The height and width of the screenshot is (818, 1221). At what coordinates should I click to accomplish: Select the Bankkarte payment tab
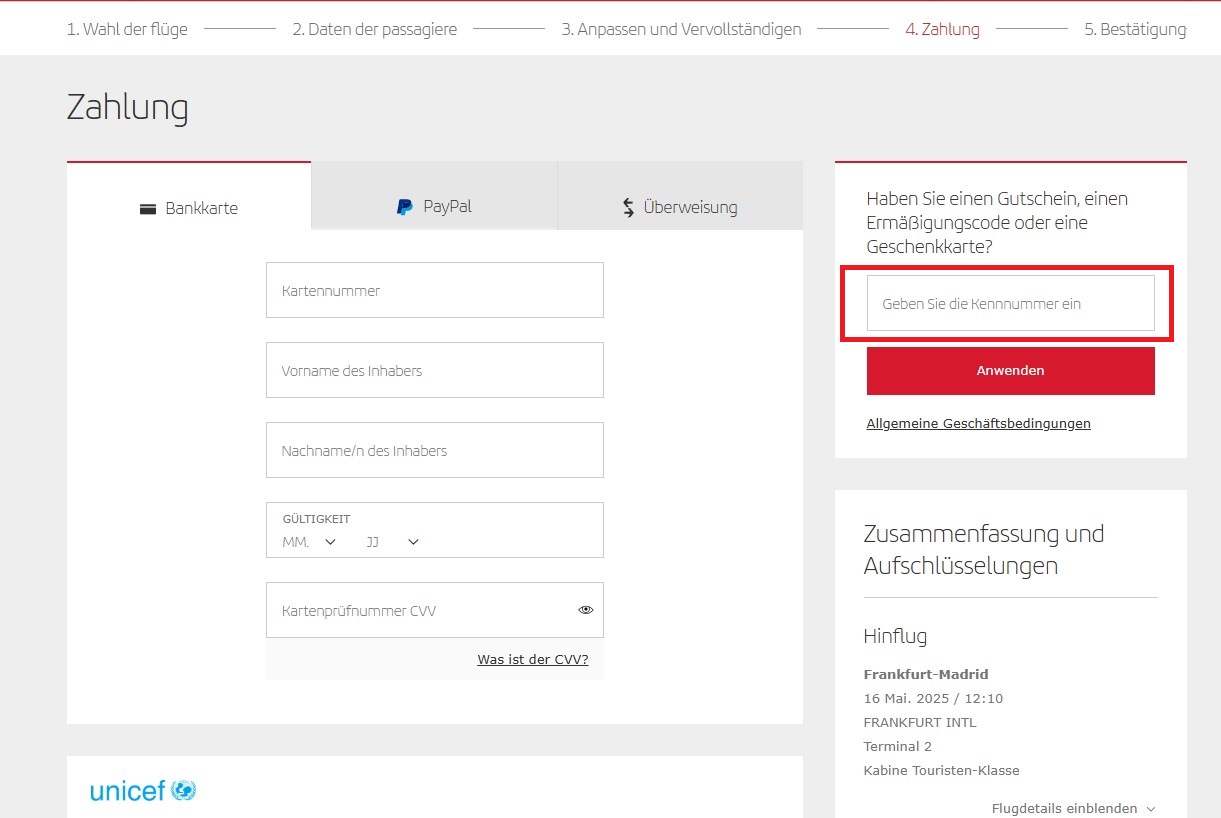click(189, 208)
